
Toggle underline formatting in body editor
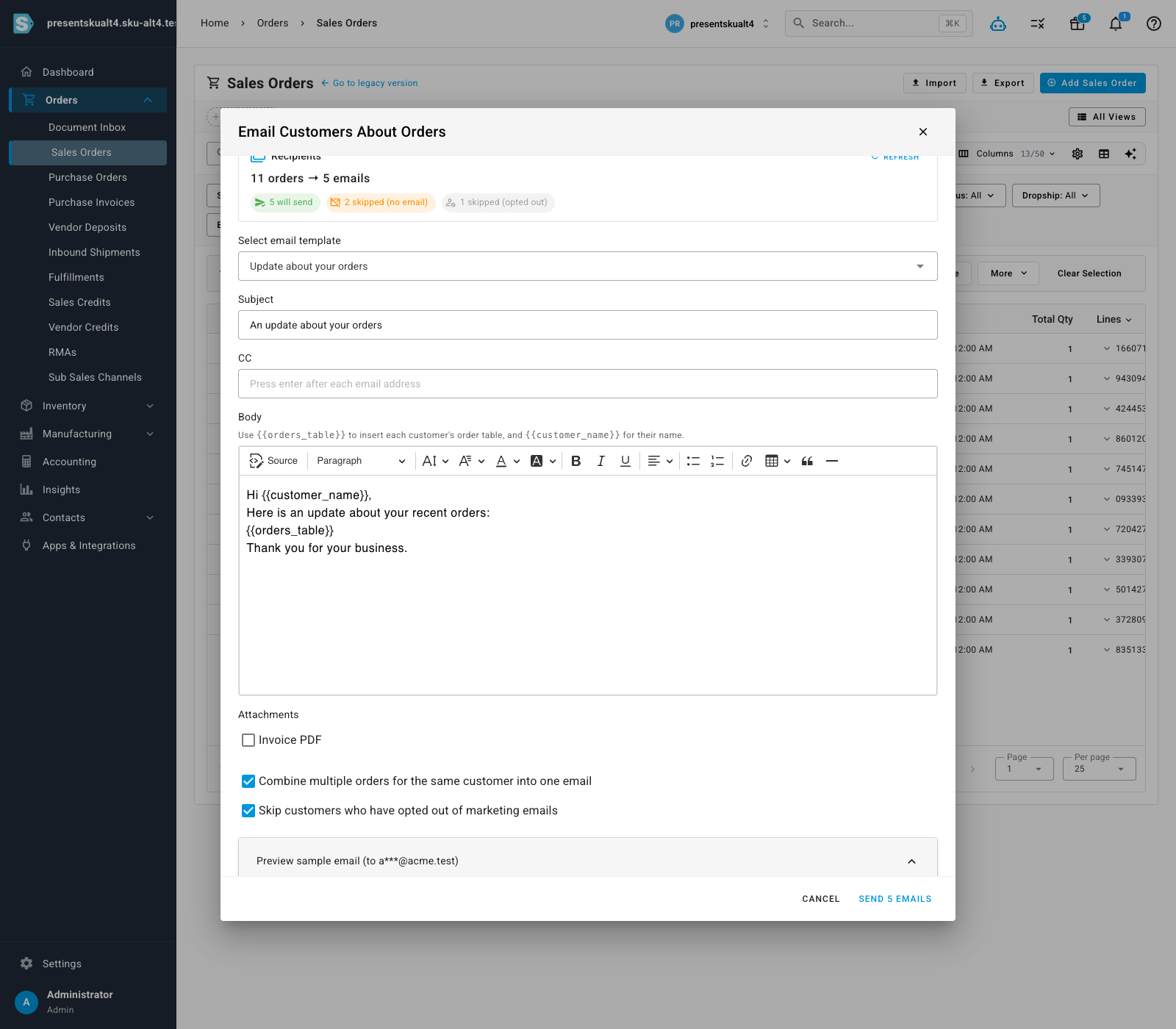(x=625, y=461)
